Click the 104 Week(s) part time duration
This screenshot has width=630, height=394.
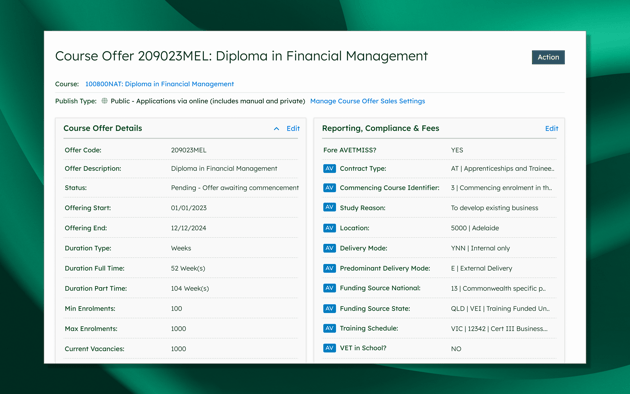190,288
